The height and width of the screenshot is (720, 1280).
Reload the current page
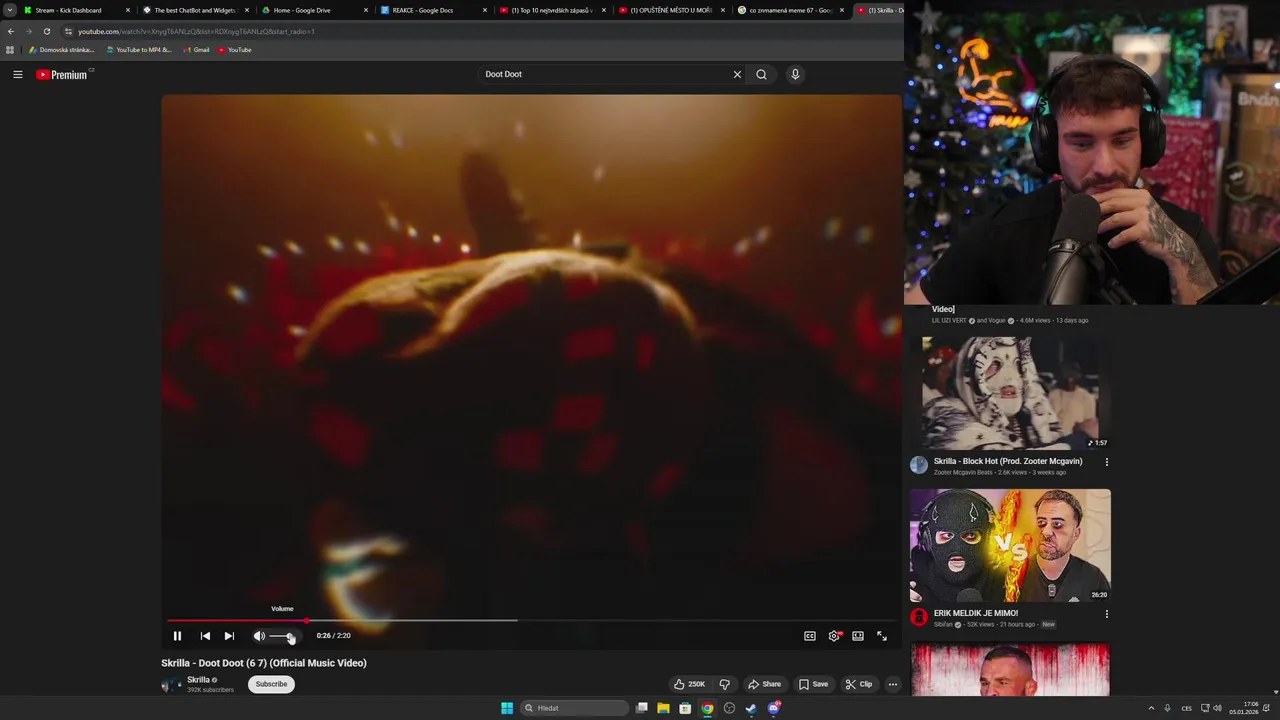click(x=46, y=31)
